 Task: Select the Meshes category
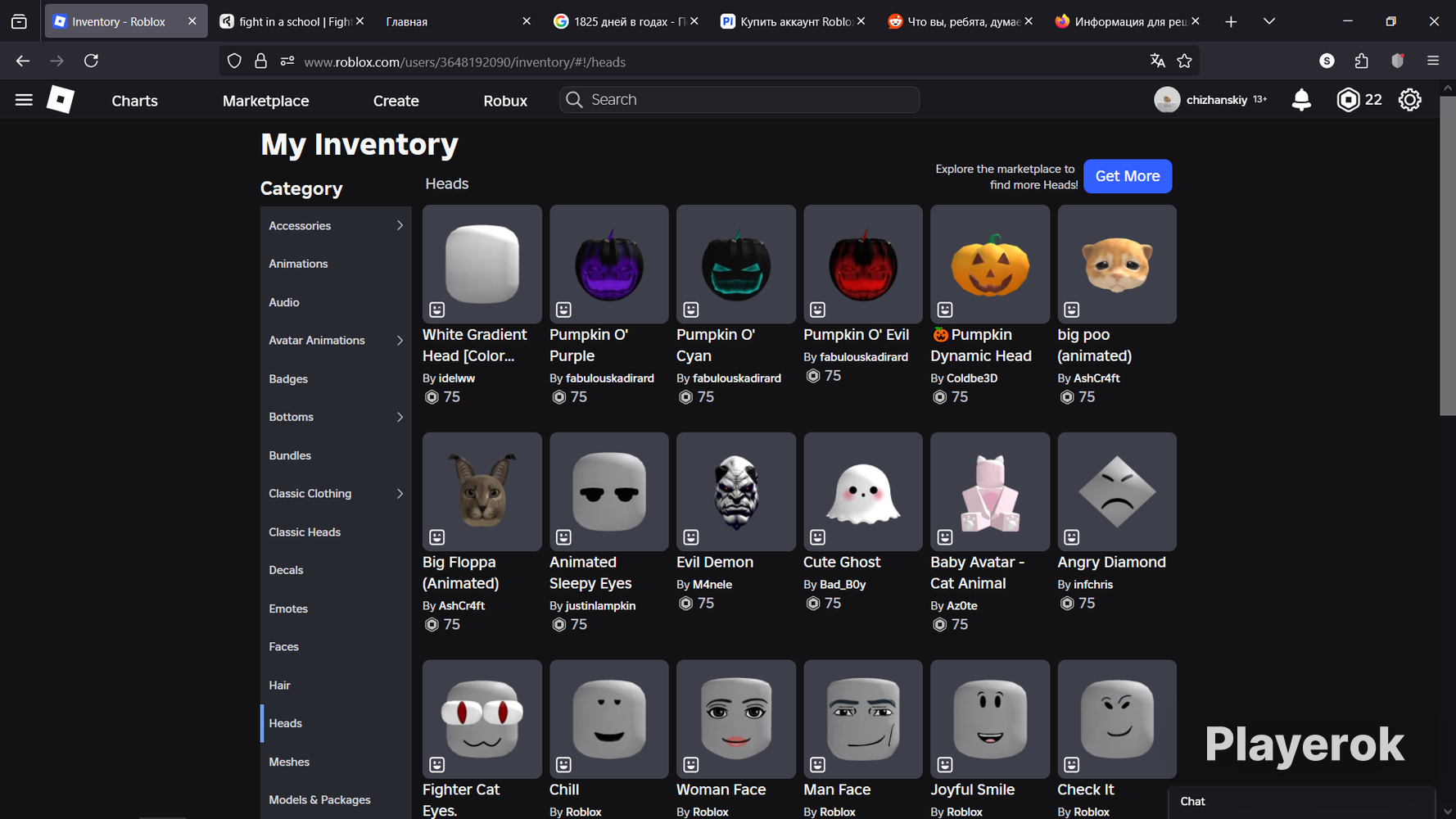tap(336, 762)
